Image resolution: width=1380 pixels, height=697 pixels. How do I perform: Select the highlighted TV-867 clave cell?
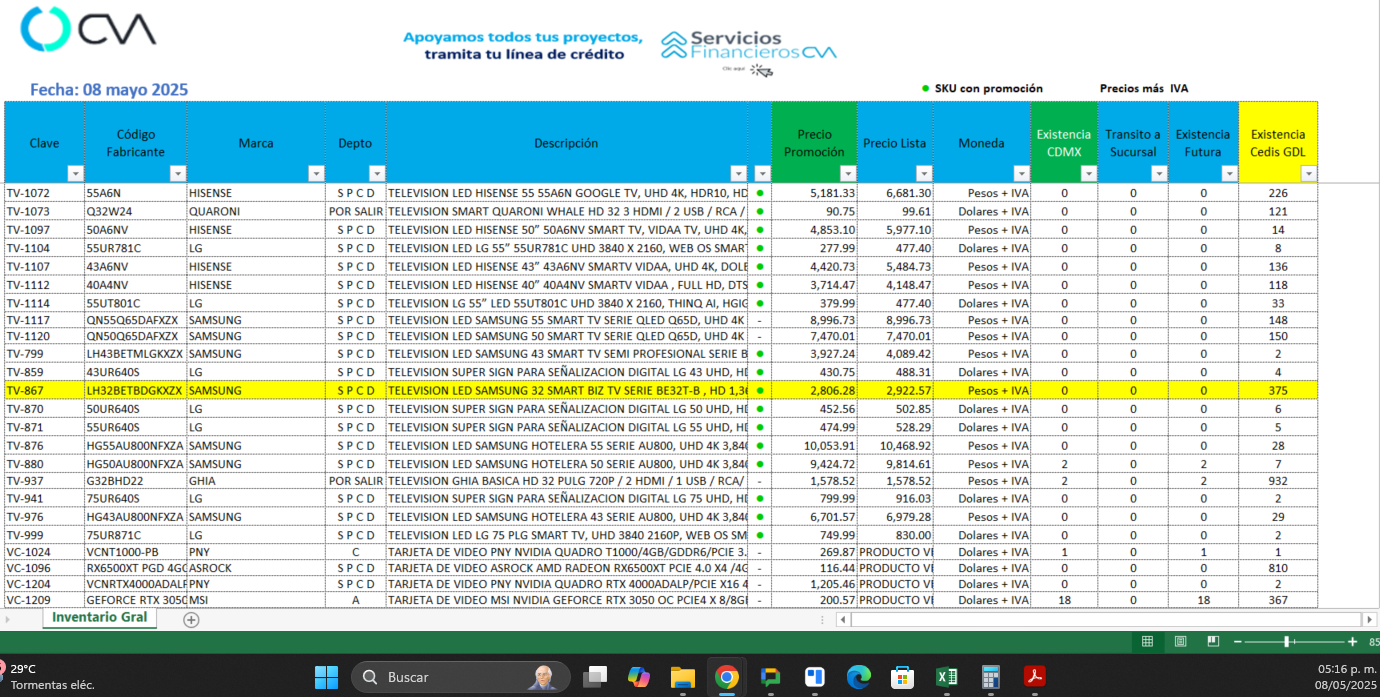point(44,390)
